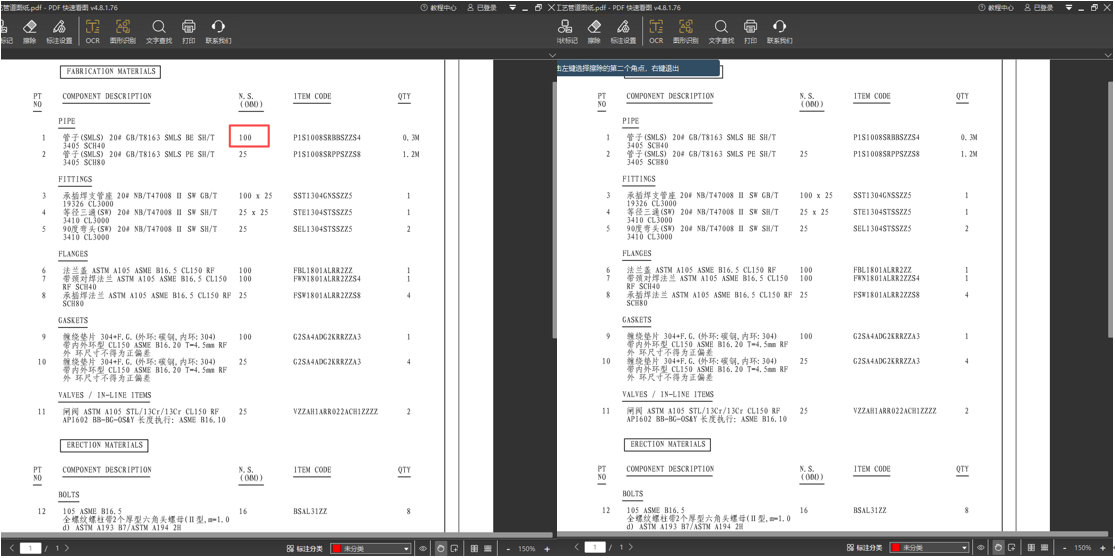Open Tutorial Center in left window title bar

439,7
